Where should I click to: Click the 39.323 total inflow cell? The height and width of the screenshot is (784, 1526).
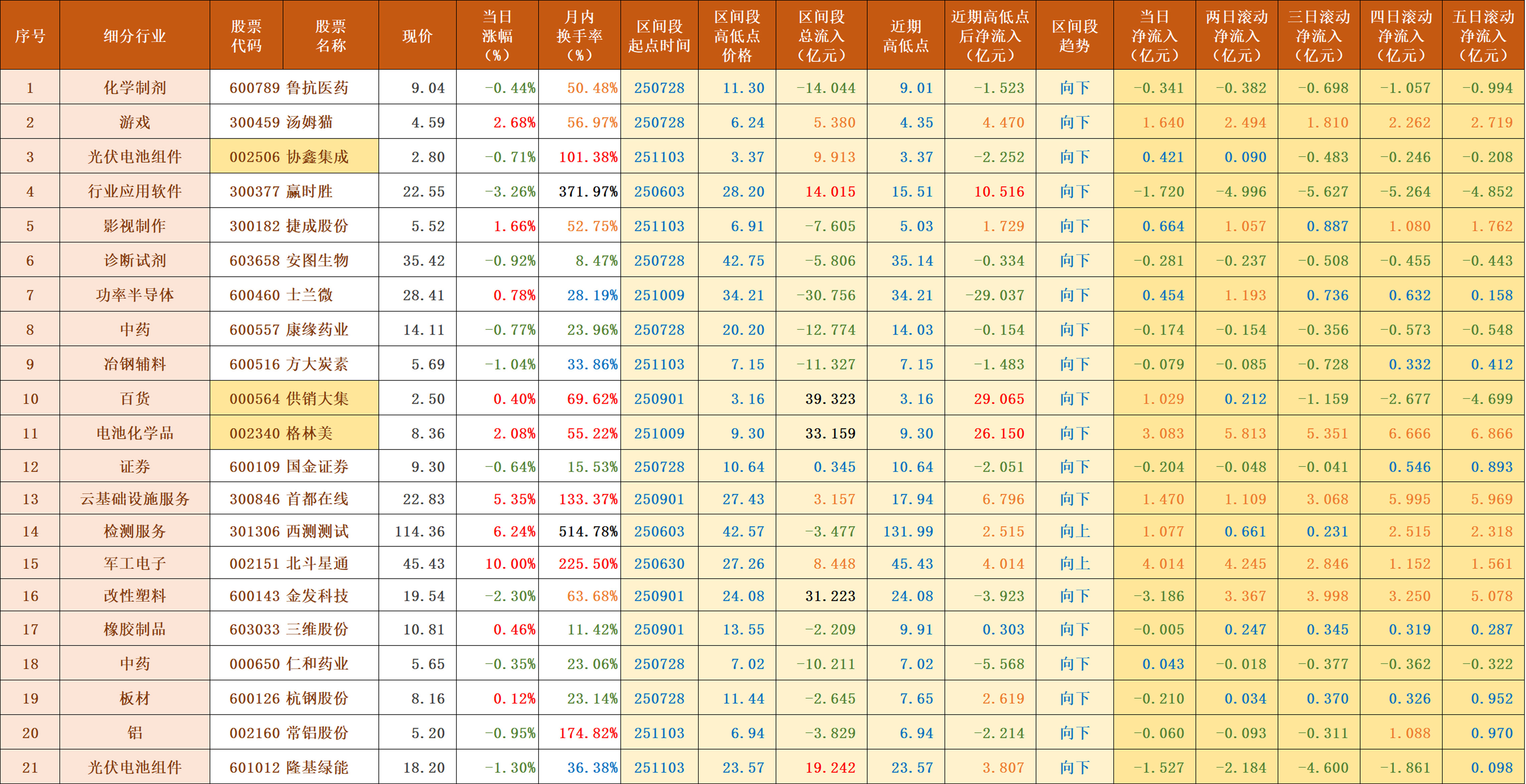point(829,399)
